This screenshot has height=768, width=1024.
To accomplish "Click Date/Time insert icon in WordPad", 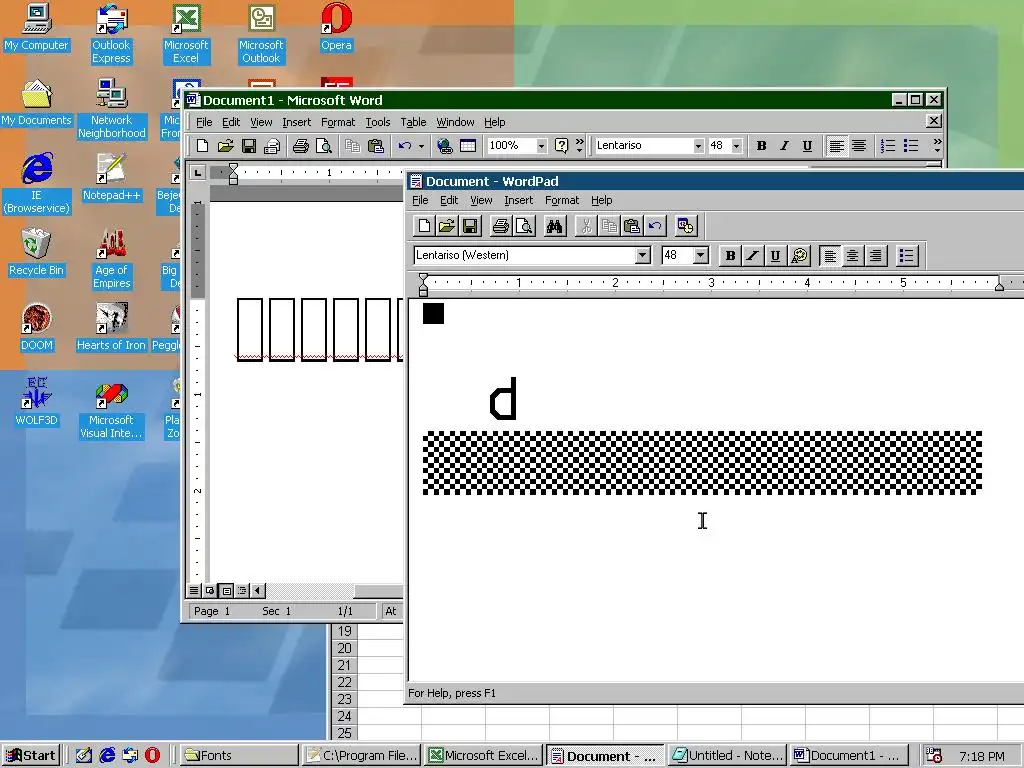I will coord(686,227).
